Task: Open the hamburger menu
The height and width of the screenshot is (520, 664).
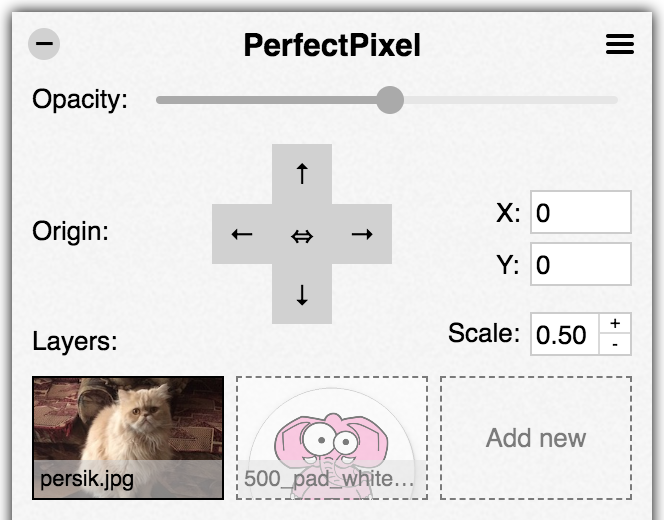Action: coord(620,44)
